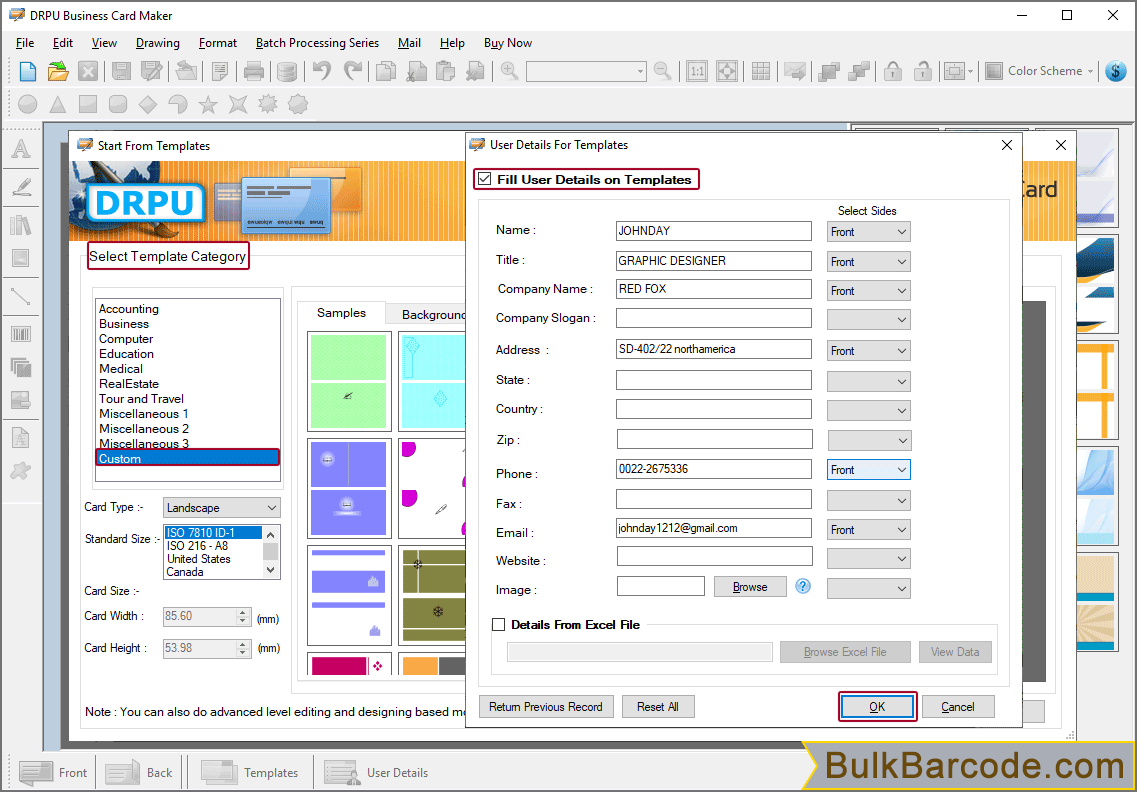This screenshot has width=1137, height=792.
Task: Click the Reset All button
Action: point(658,706)
